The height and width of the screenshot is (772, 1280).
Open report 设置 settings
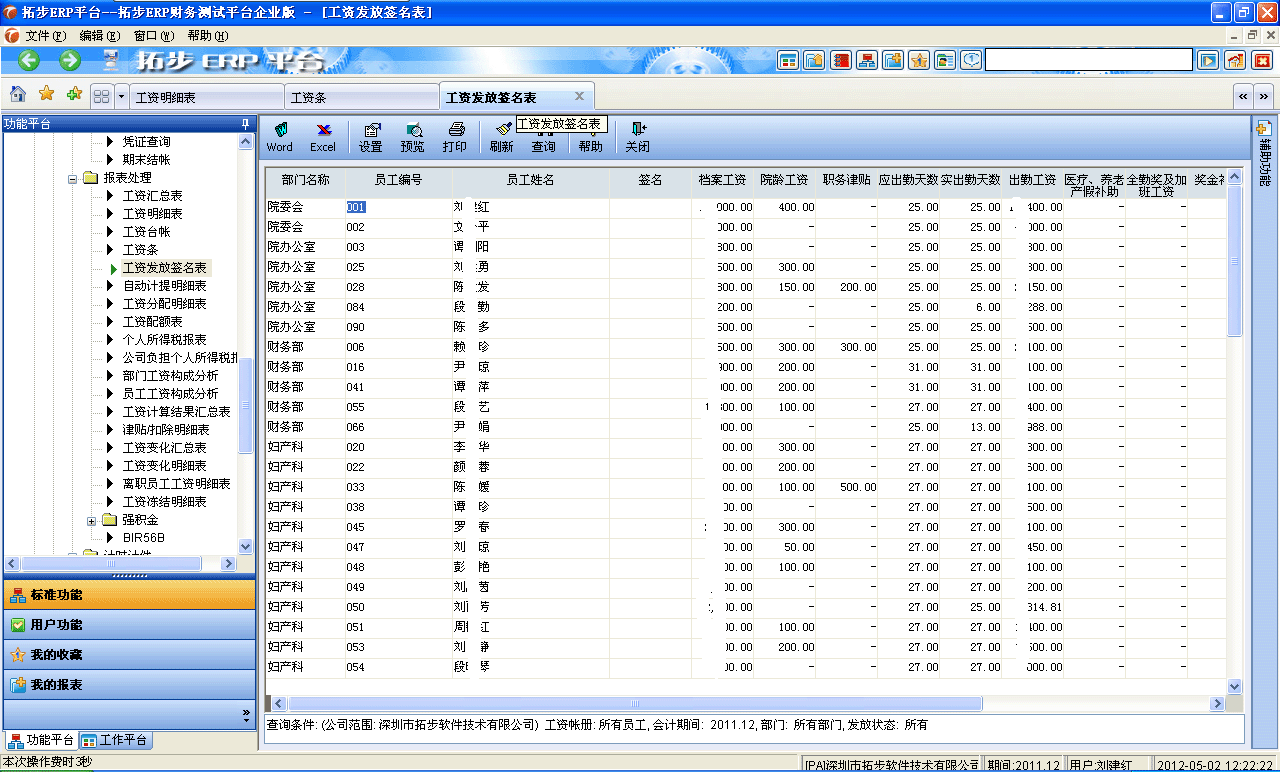click(371, 137)
